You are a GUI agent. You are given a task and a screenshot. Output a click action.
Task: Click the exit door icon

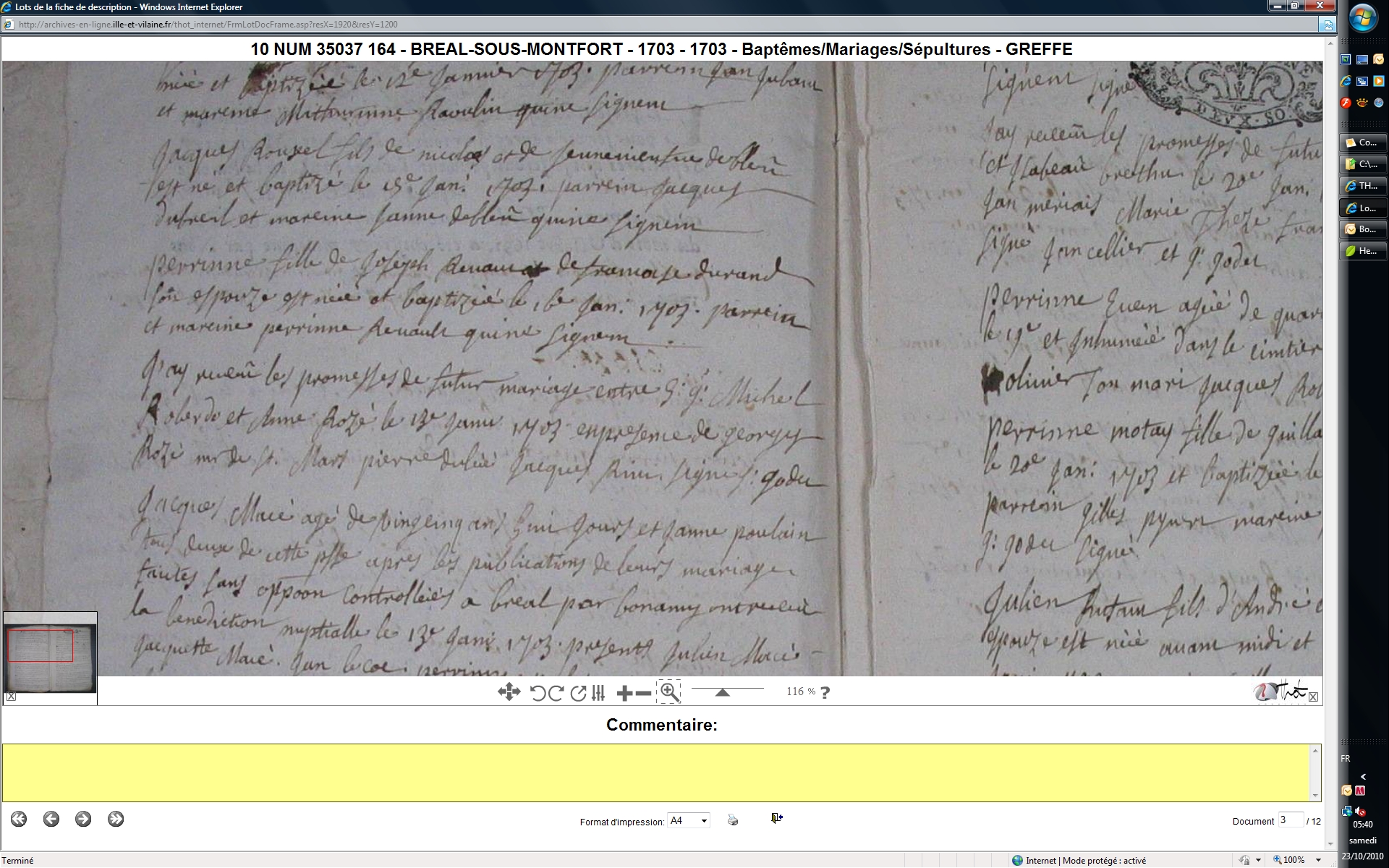tap(776, 818)
